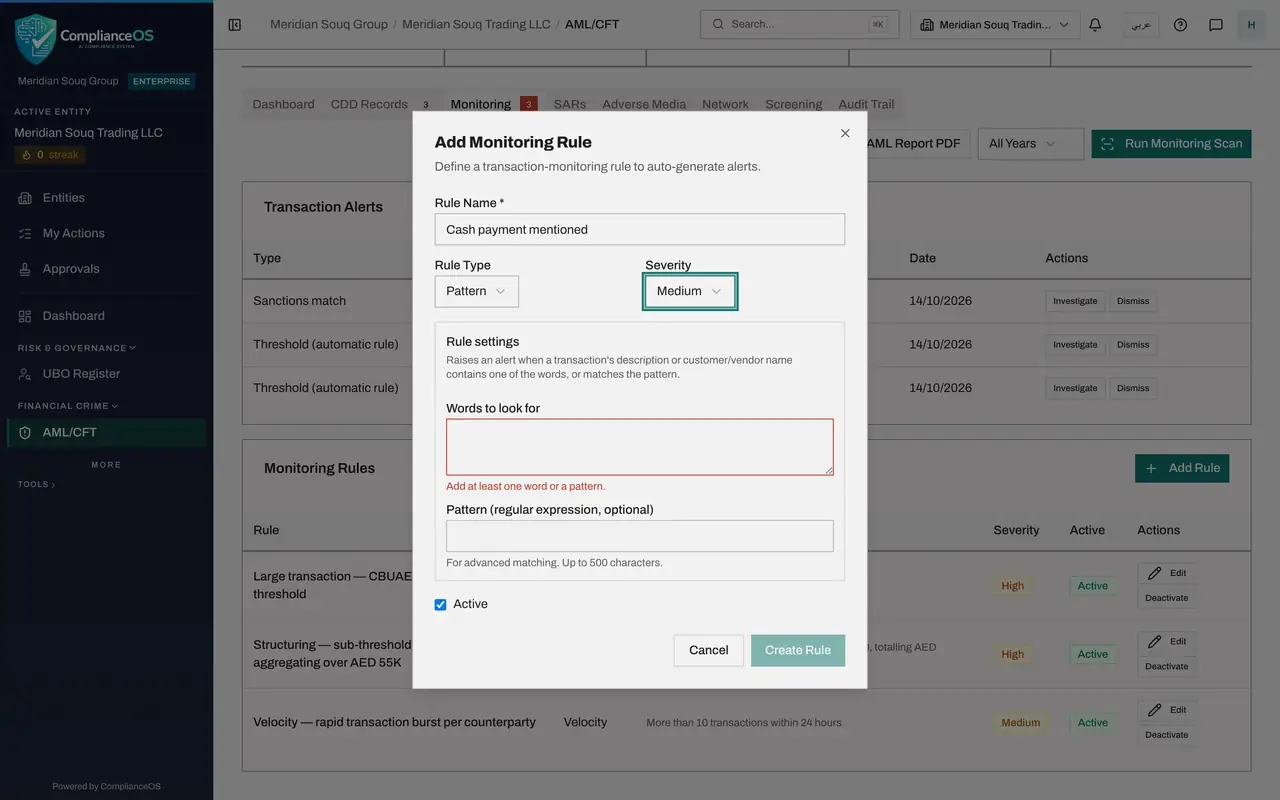Click Edit for Large transaction rule
This screenshot has width=1280, height=800.
[x=1167, y=573]
